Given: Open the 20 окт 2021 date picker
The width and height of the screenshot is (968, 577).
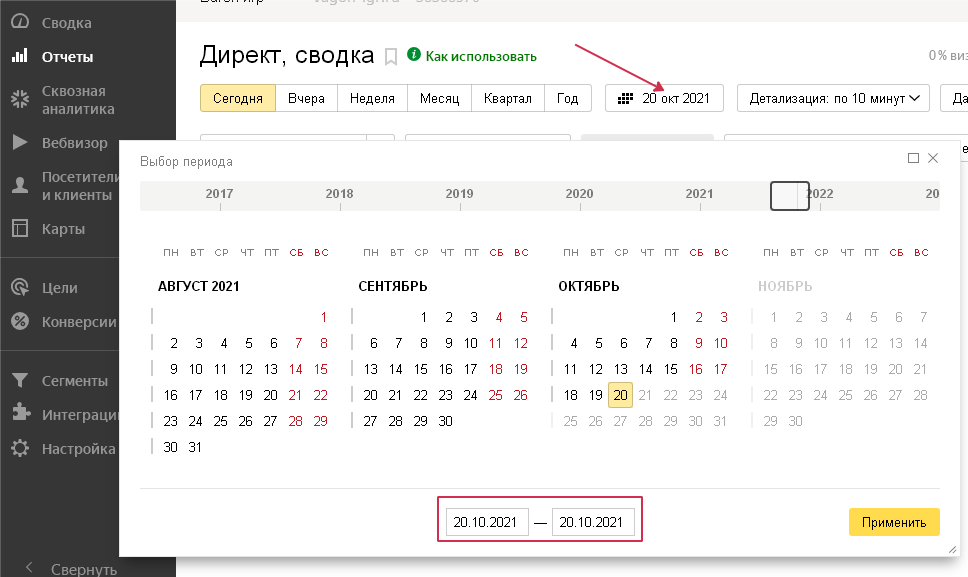Looking at the screenshot, I should [x=664, y=98].
